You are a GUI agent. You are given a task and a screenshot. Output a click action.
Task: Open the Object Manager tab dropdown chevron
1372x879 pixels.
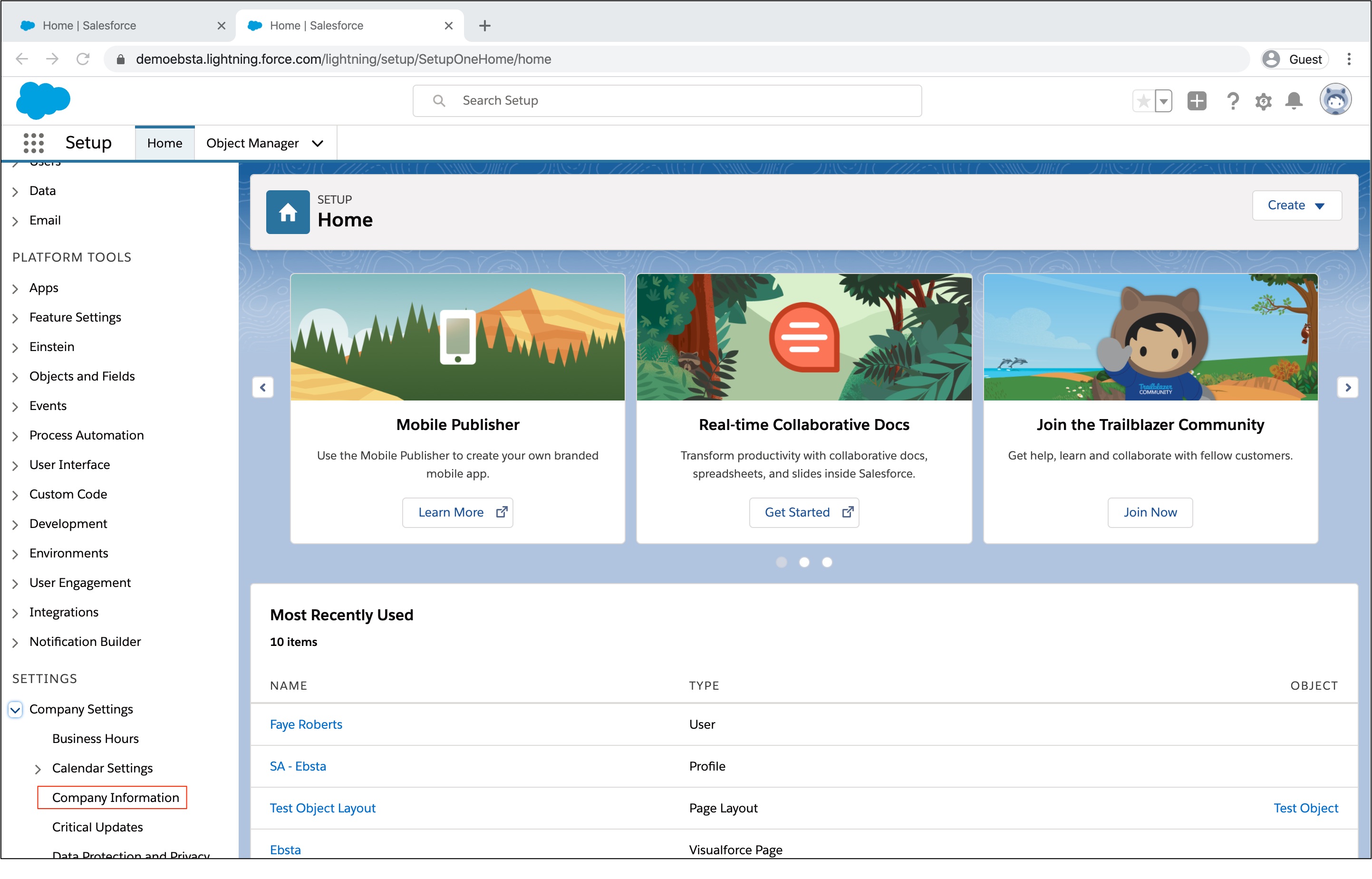click(318, 143)
